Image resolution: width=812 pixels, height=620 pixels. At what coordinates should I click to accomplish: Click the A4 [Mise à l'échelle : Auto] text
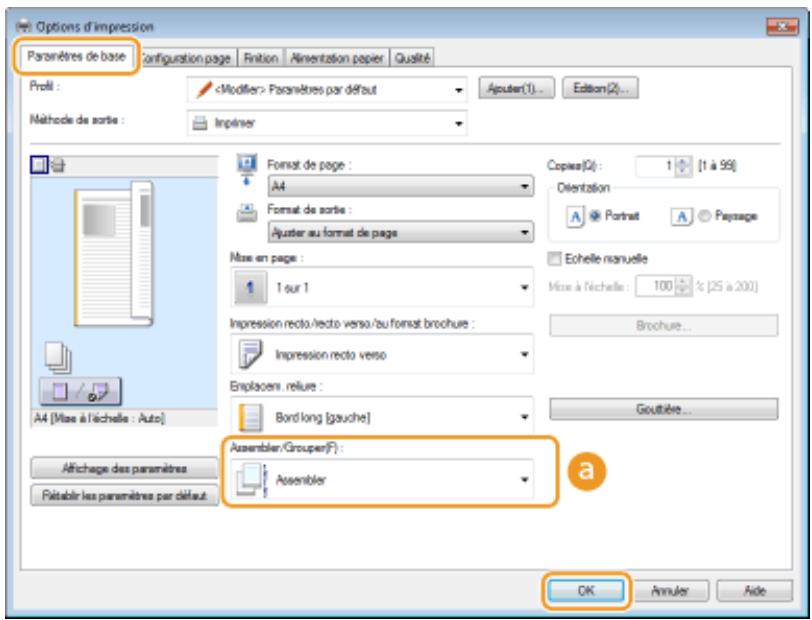[99, 418]
